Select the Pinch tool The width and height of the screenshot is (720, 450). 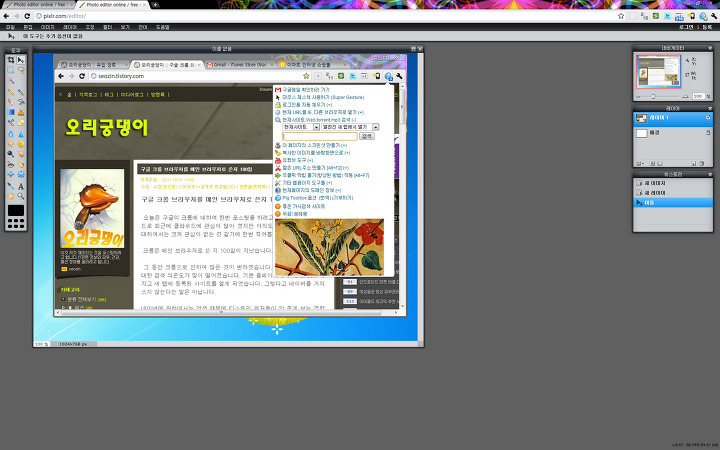pyautogui.click(x=21, y=174)
